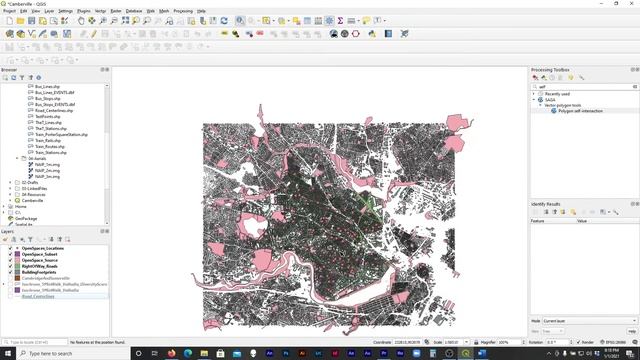Open the Mode dropdown showing Current layer
Screen dimensions: 640x360
click(589, 321)
